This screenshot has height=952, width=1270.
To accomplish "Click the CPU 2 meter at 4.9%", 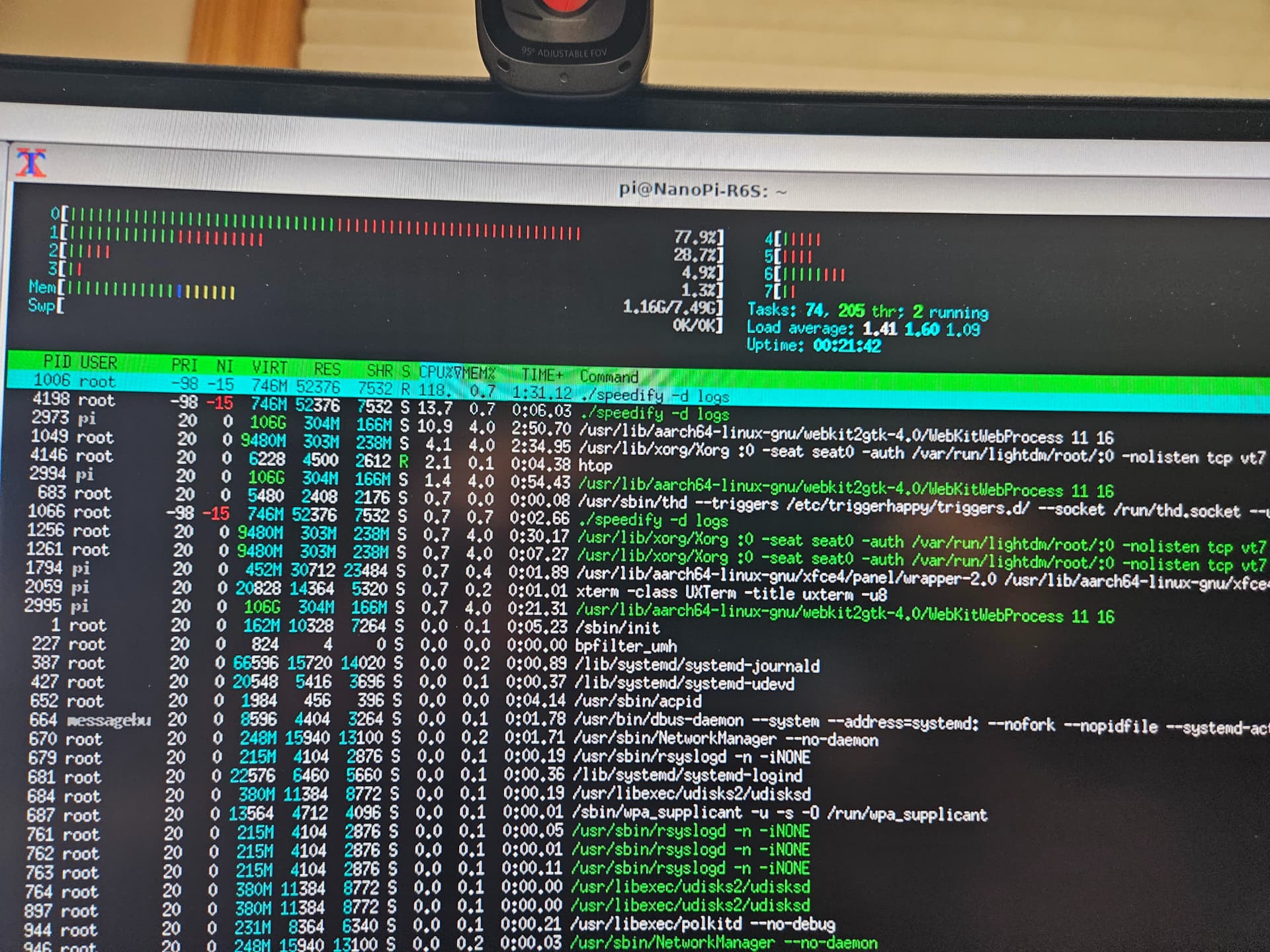I will pyautogui.click(x=386, y=261).
